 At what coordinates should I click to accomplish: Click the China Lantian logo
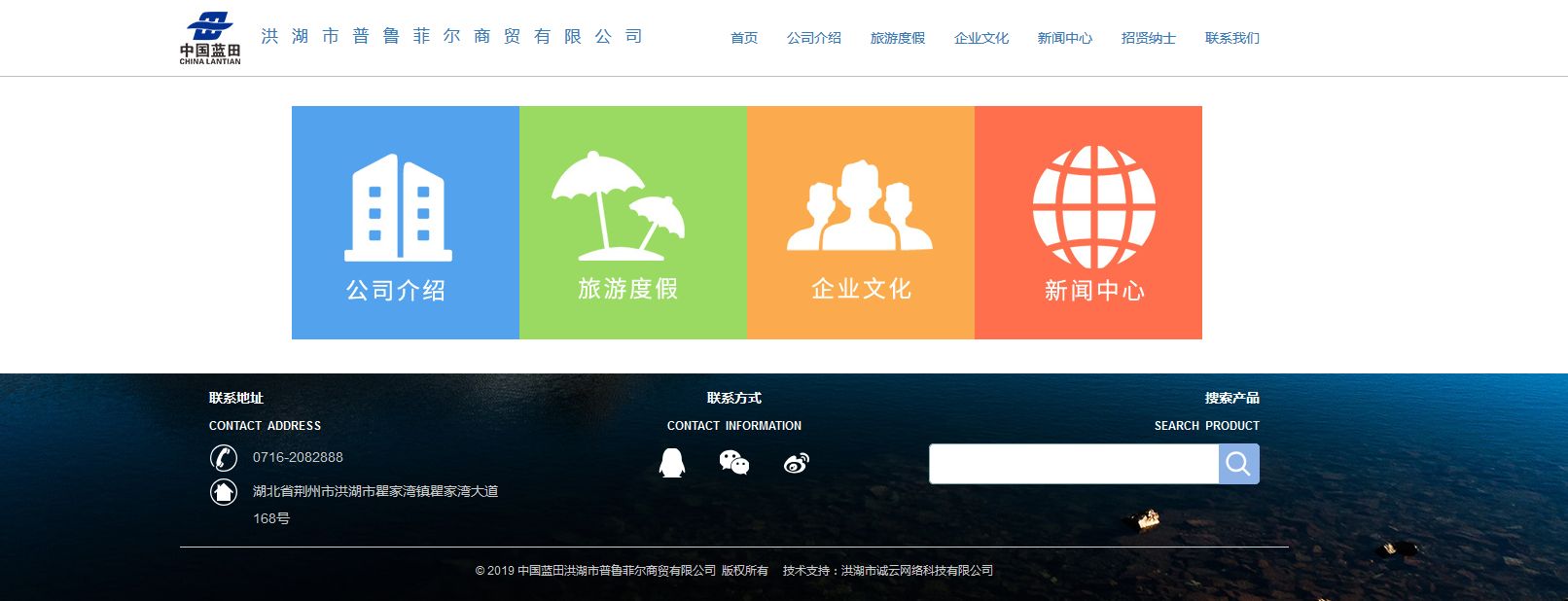(210, 38)
